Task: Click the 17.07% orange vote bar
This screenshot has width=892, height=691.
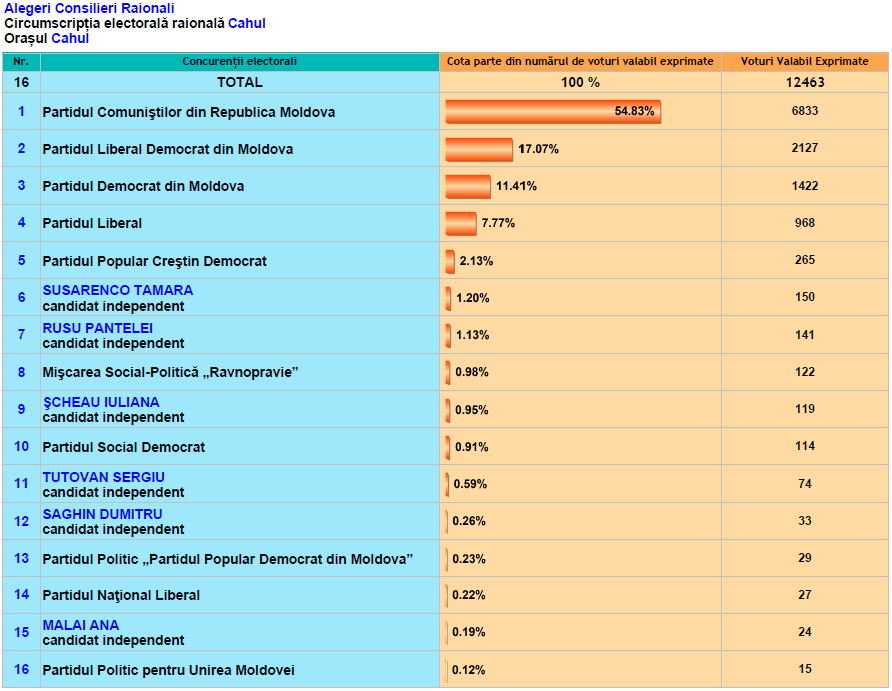Action: pyautogui.click(x=479, y=149)
